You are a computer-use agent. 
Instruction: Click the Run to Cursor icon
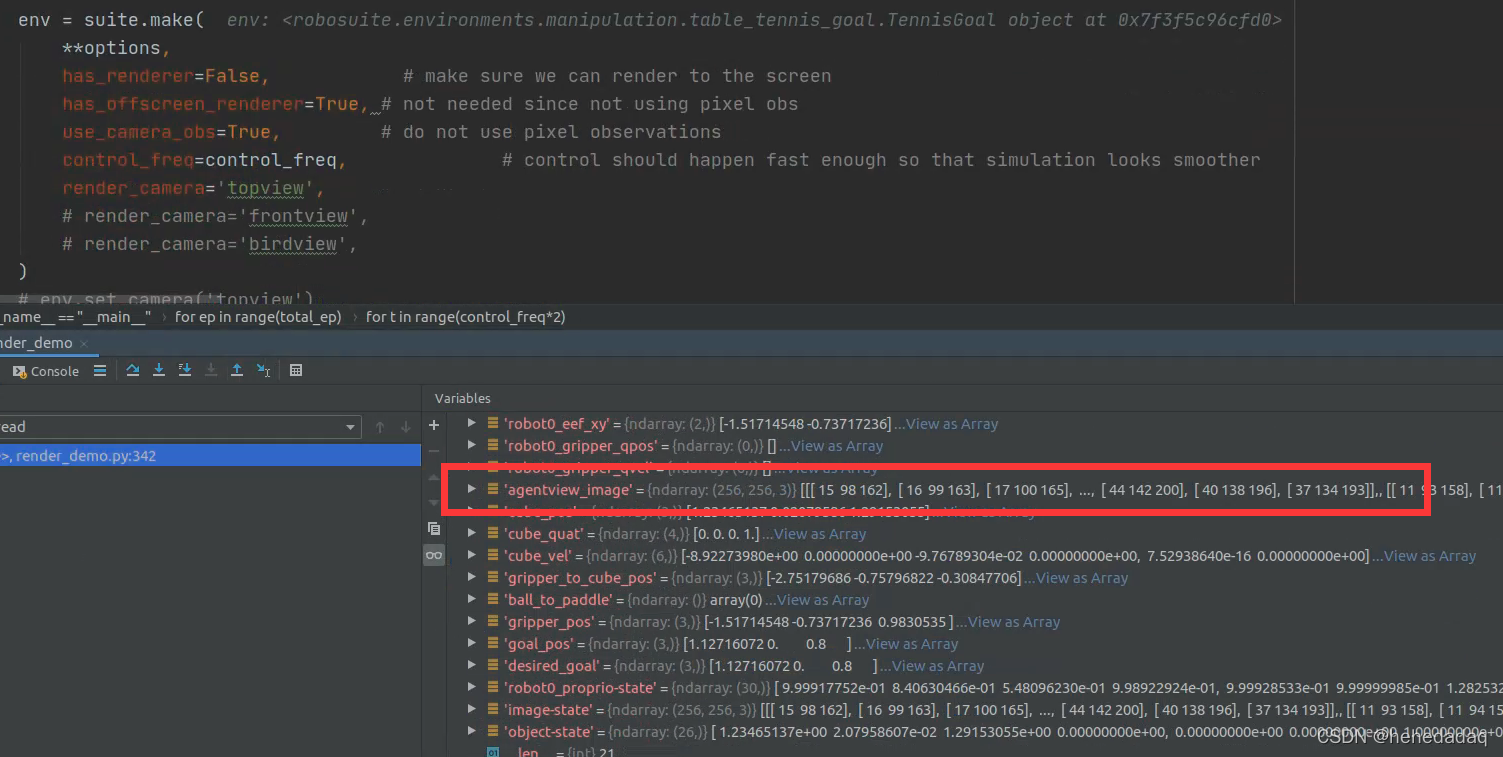pos(263,370)
